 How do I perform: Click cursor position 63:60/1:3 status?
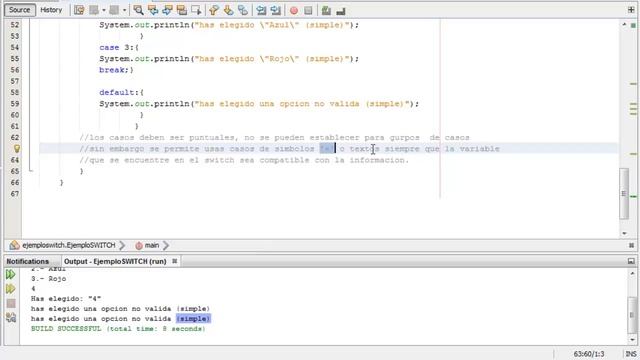589,354
